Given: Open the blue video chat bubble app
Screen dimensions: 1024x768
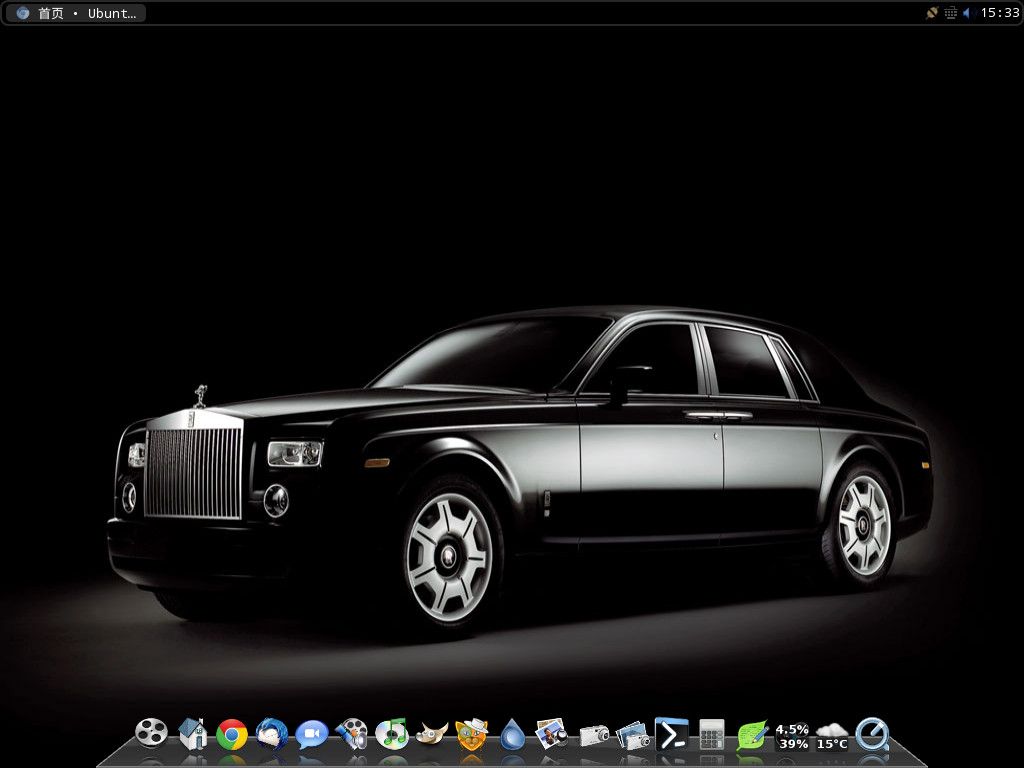Looking at the screenshot, I should tap(312, 735).
